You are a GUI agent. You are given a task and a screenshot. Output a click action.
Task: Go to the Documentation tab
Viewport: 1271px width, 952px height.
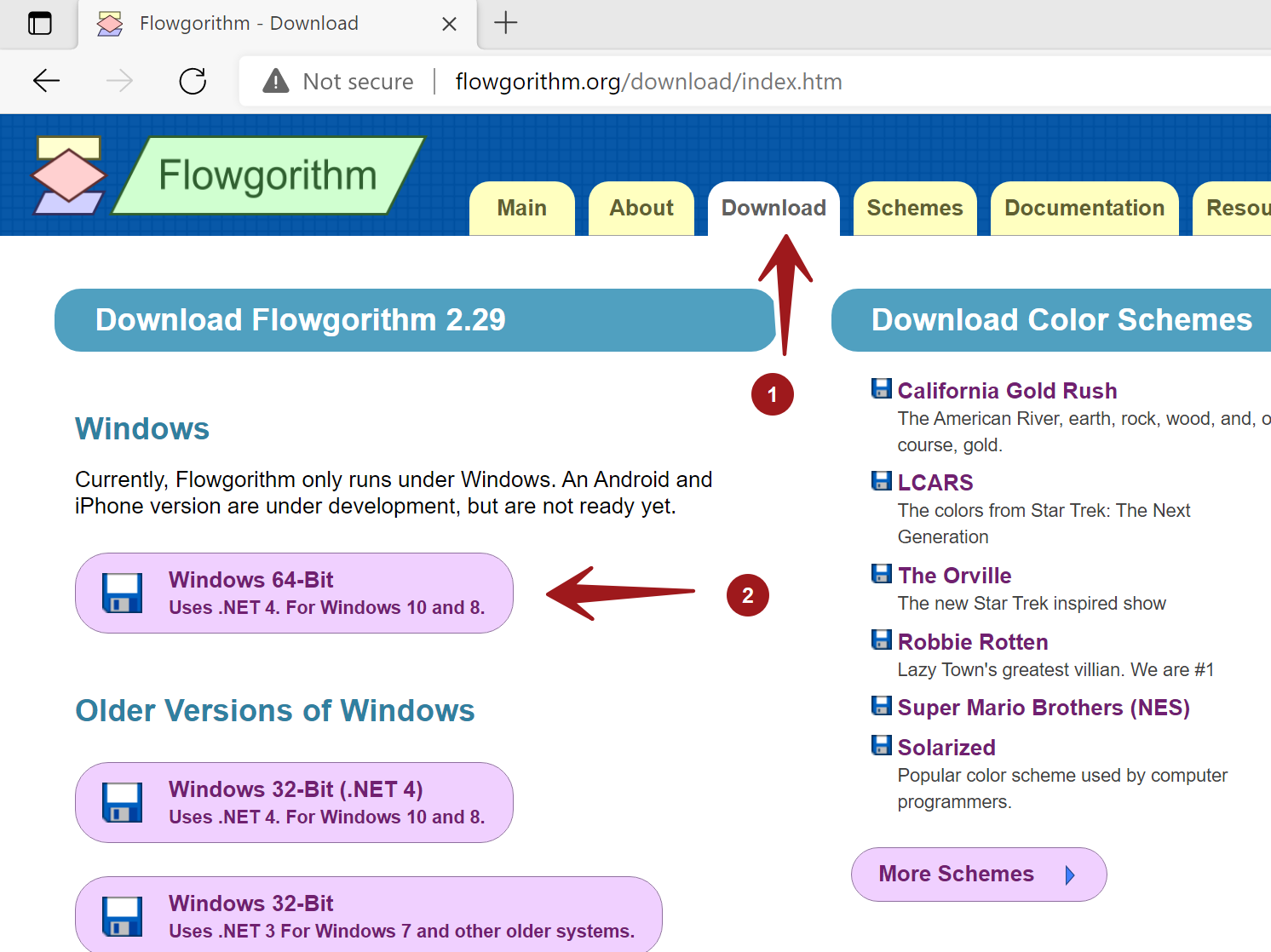click(1084, 209)
